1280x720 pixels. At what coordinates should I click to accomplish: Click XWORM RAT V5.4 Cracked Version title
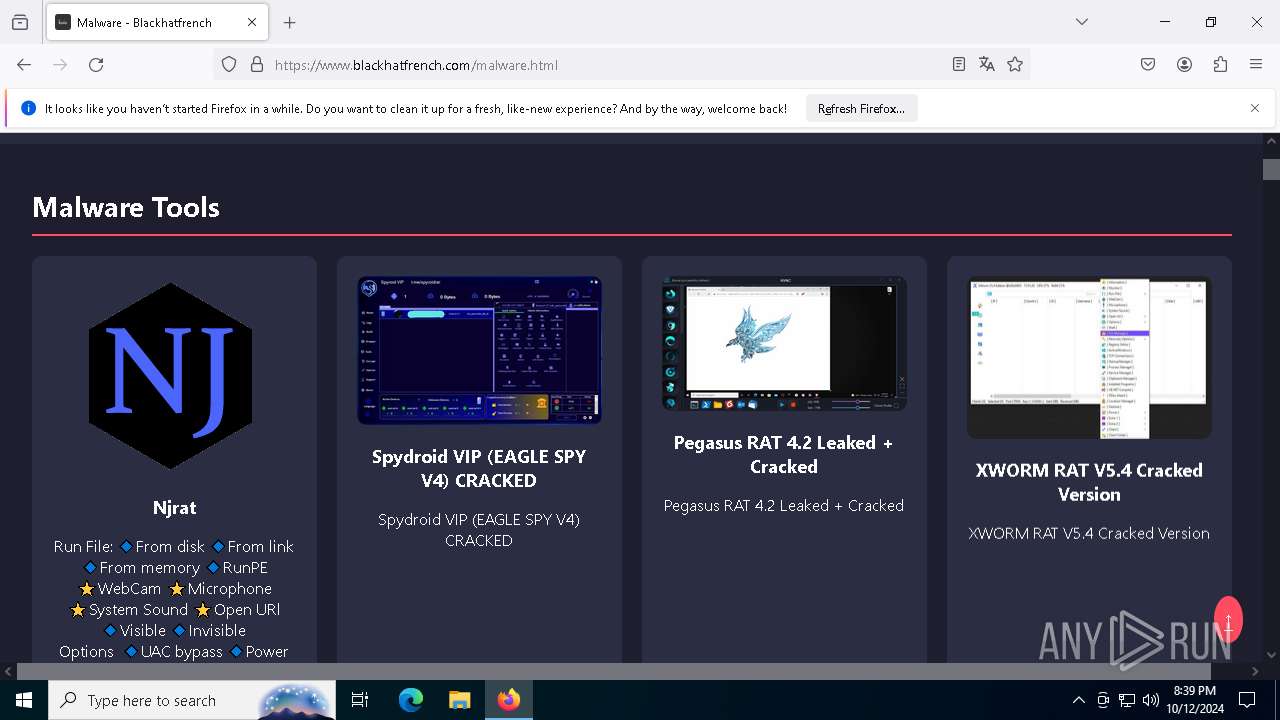point(1089,482)
